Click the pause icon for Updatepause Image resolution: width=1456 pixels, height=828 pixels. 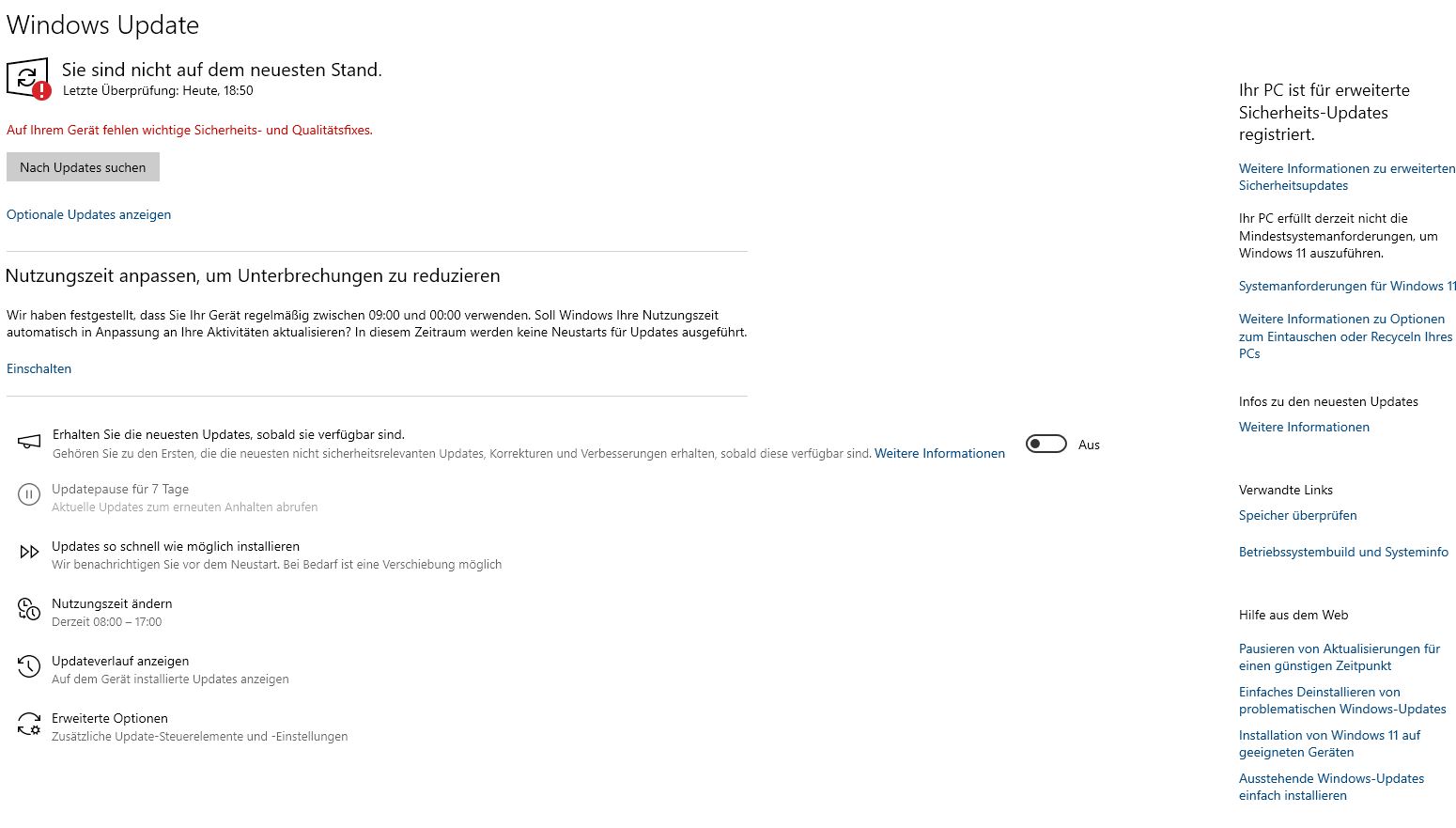coord(29,494)
